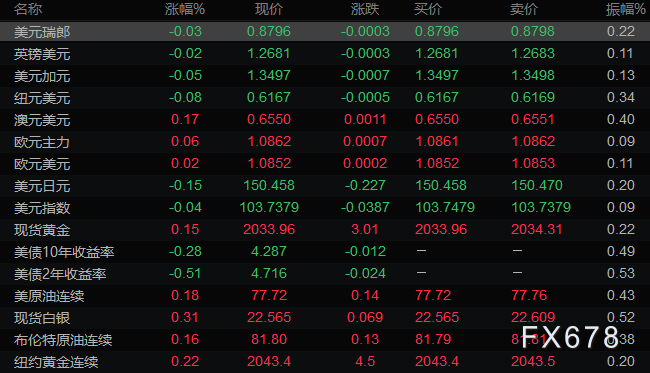
Task: Select the 现货黄金 row
Action: [x=325, y=229]
